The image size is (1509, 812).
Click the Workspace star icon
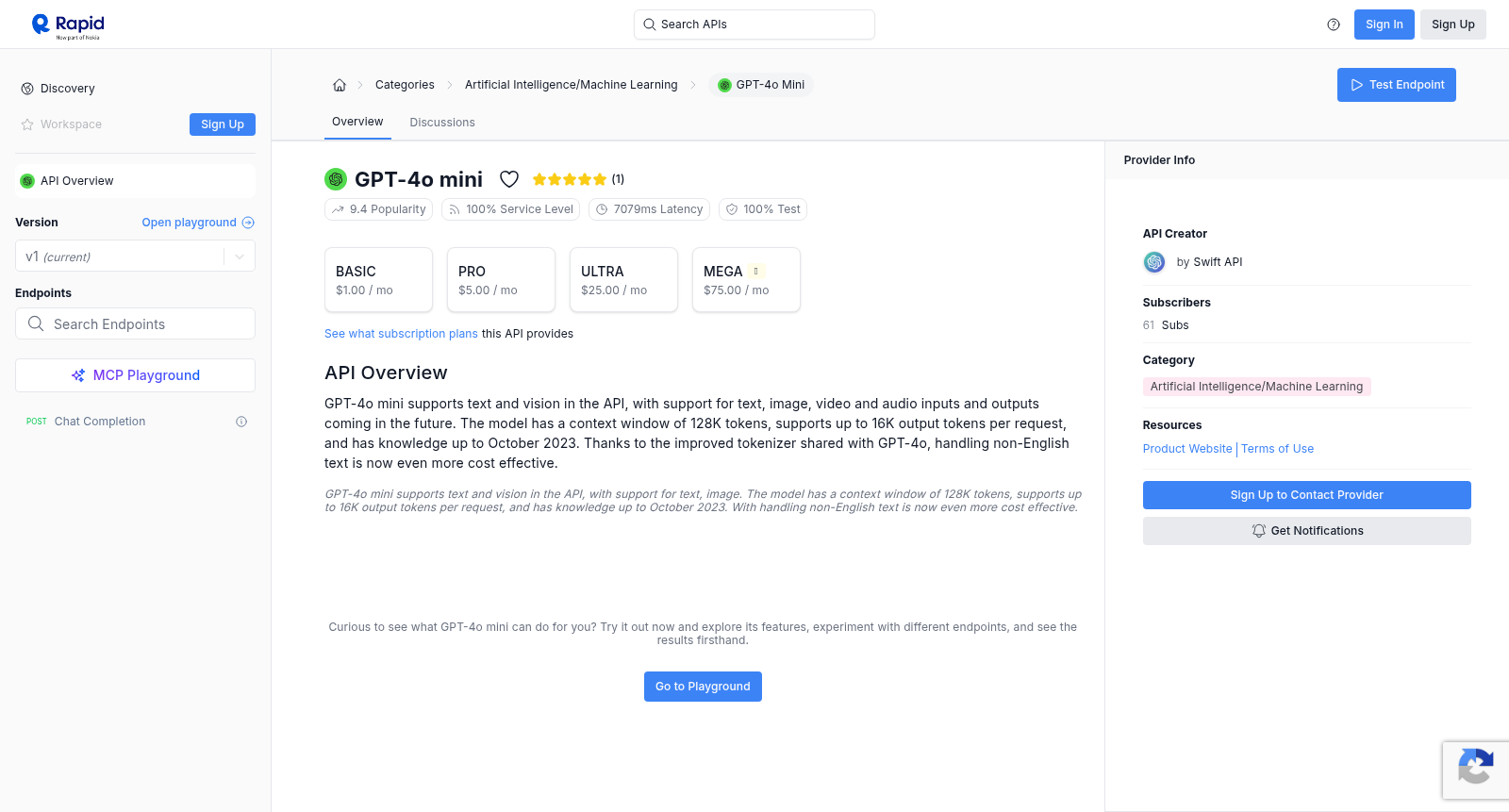[27, 124]
